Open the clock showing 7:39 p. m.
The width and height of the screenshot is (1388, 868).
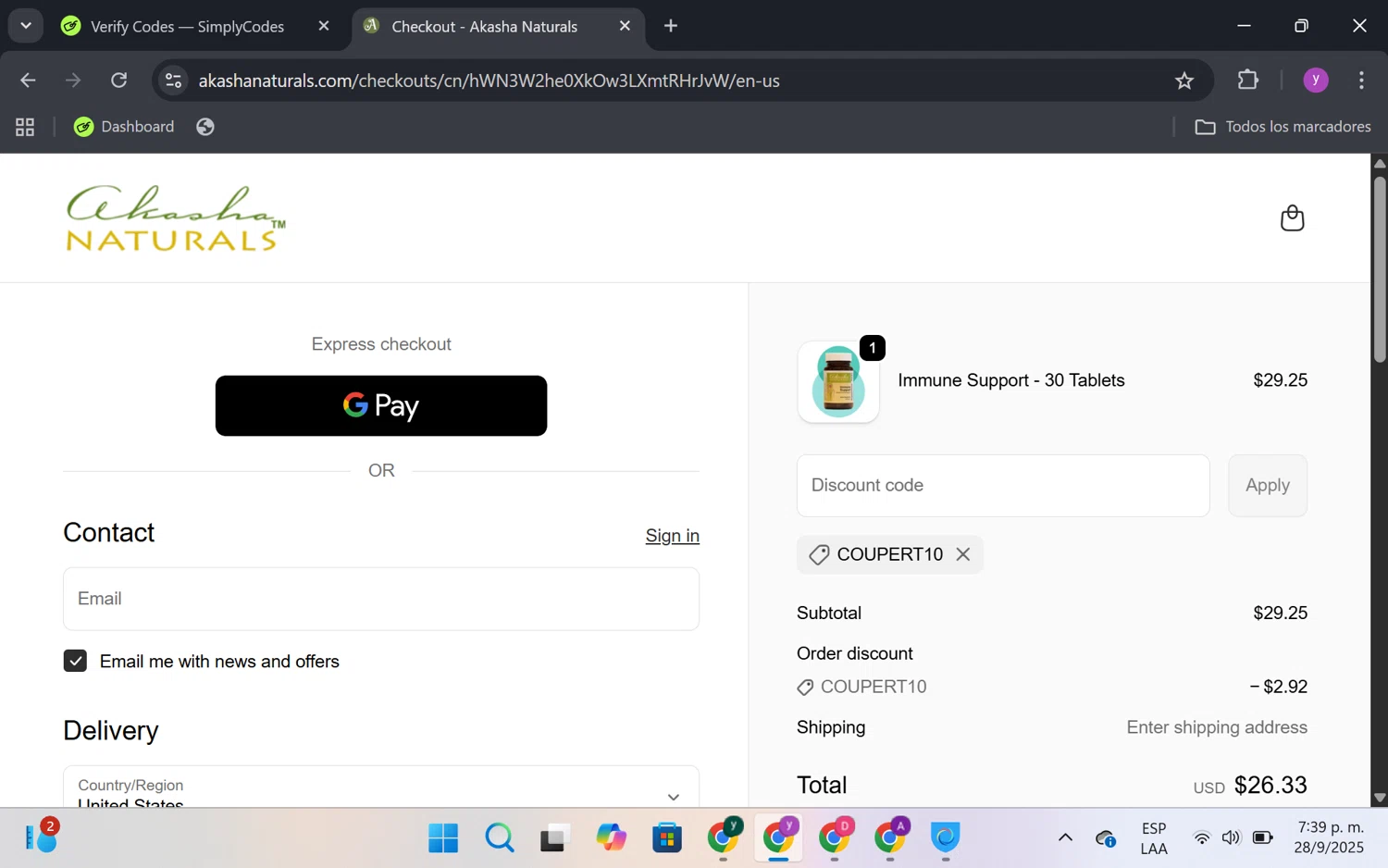pyautogui.click(x=1330, y=837)
